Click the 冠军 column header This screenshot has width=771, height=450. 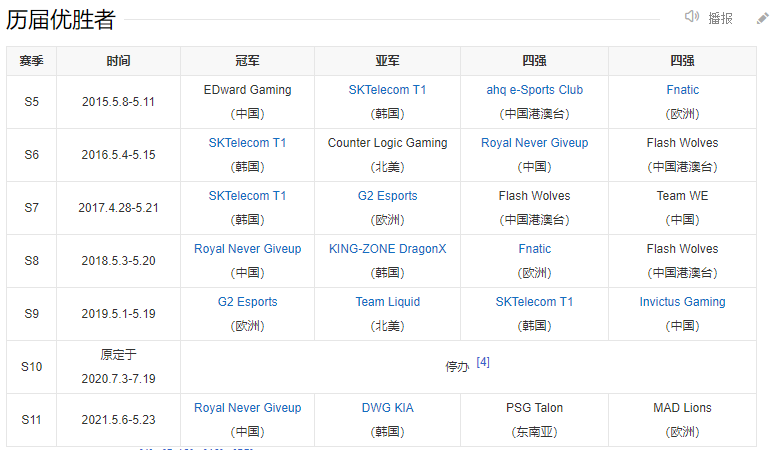[247, 61]
